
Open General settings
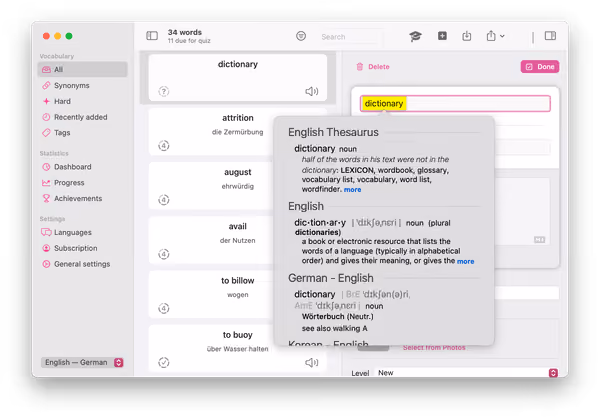[x=82, y=264]
